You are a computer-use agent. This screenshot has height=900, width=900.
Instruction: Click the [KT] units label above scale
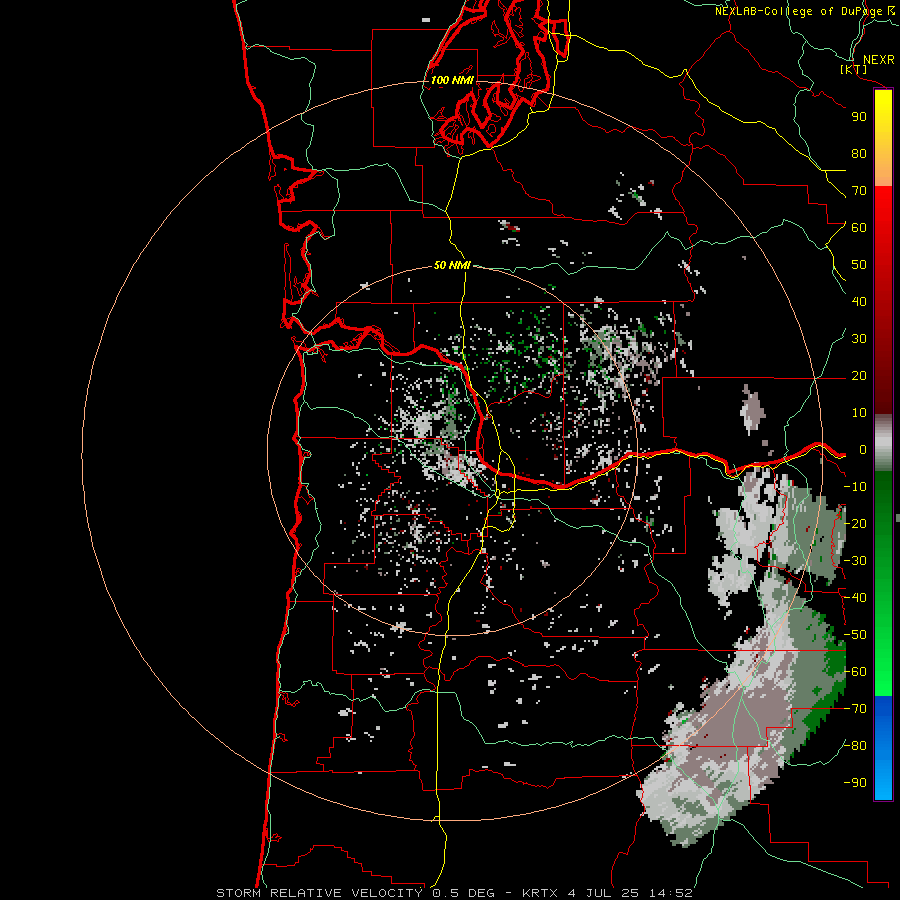click(x=854, y=69)
